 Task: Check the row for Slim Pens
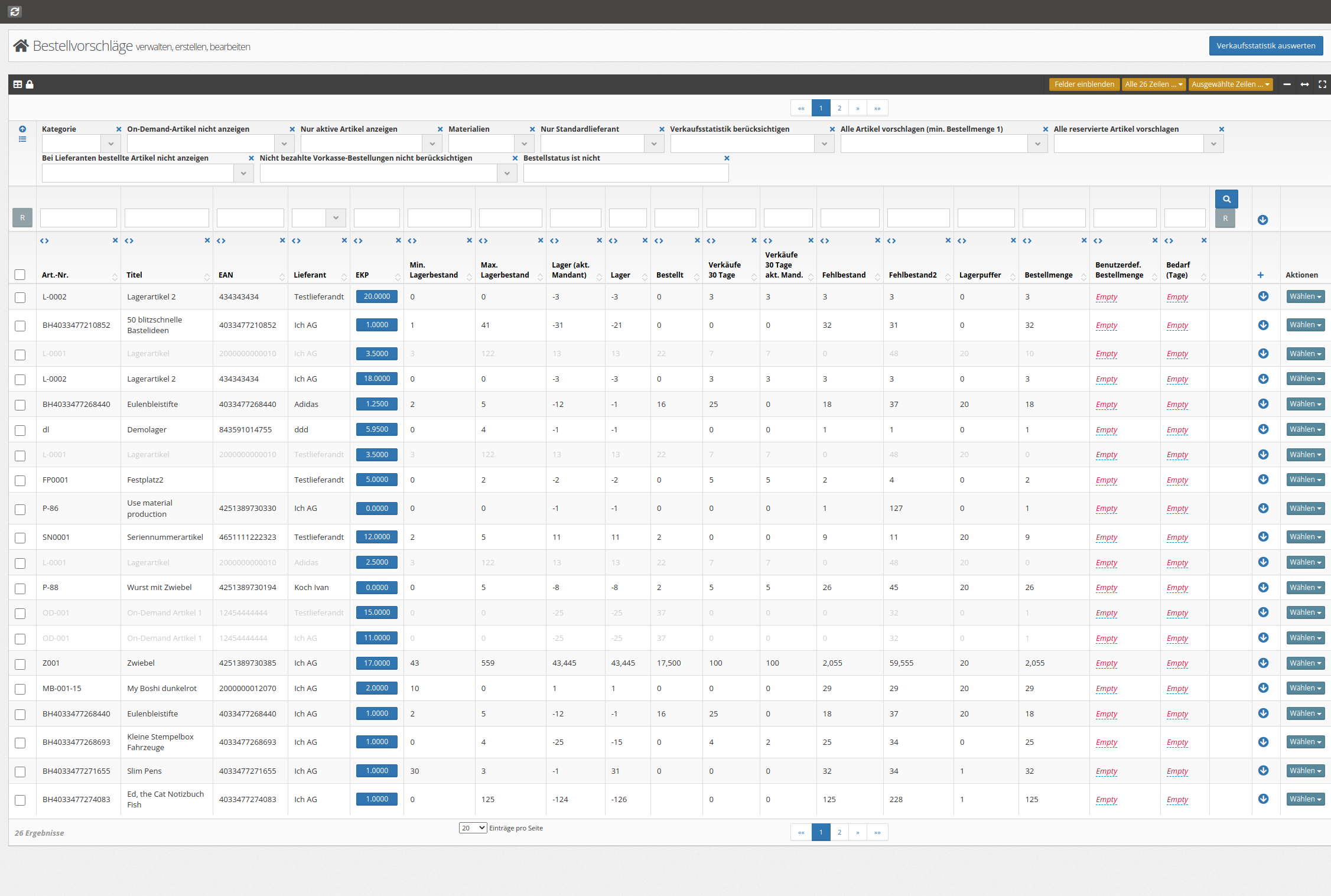(x=20, y=771)
